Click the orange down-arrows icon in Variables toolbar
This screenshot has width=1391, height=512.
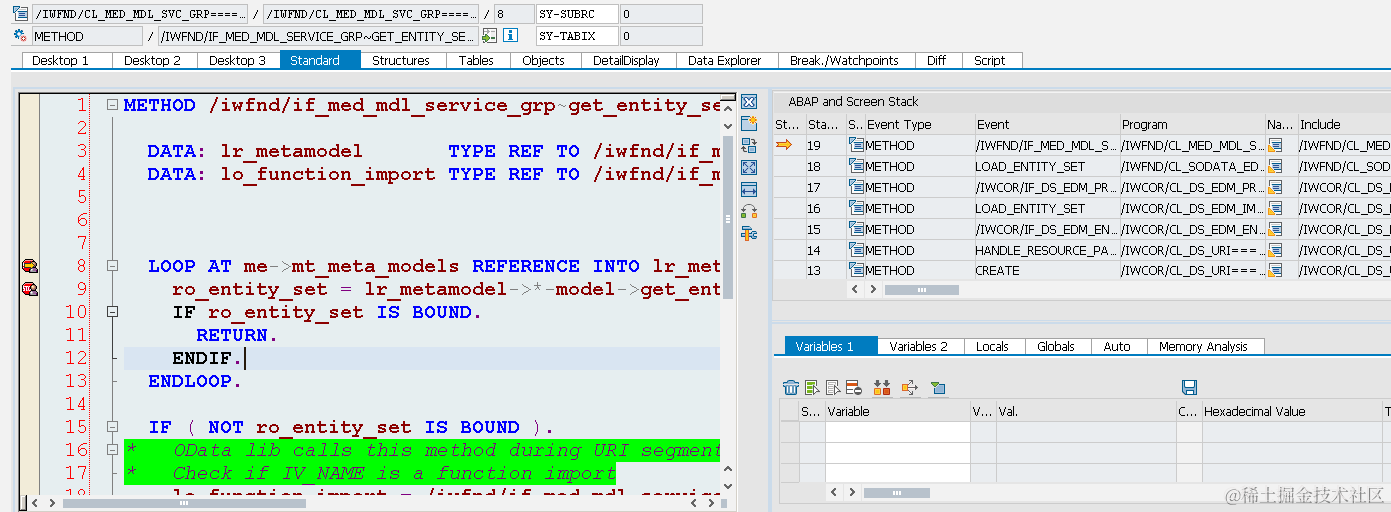[x=882, y=388]
